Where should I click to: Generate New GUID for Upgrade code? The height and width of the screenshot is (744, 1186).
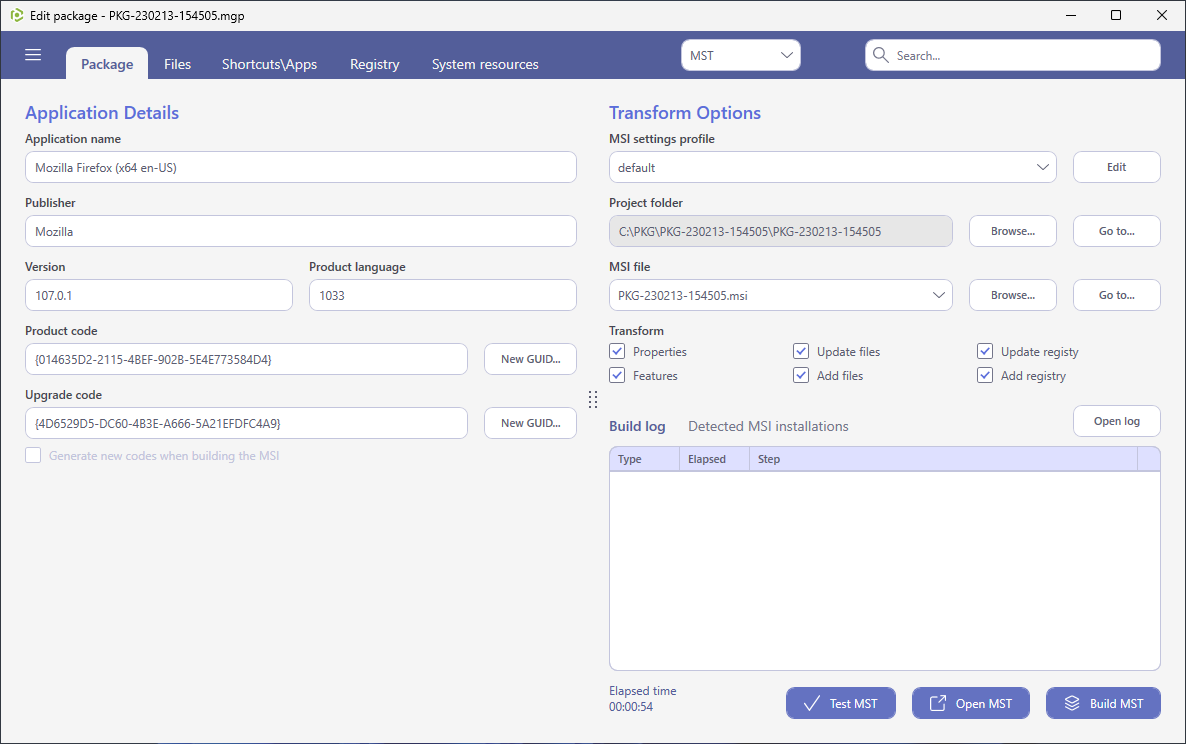[x=530, y=423]
